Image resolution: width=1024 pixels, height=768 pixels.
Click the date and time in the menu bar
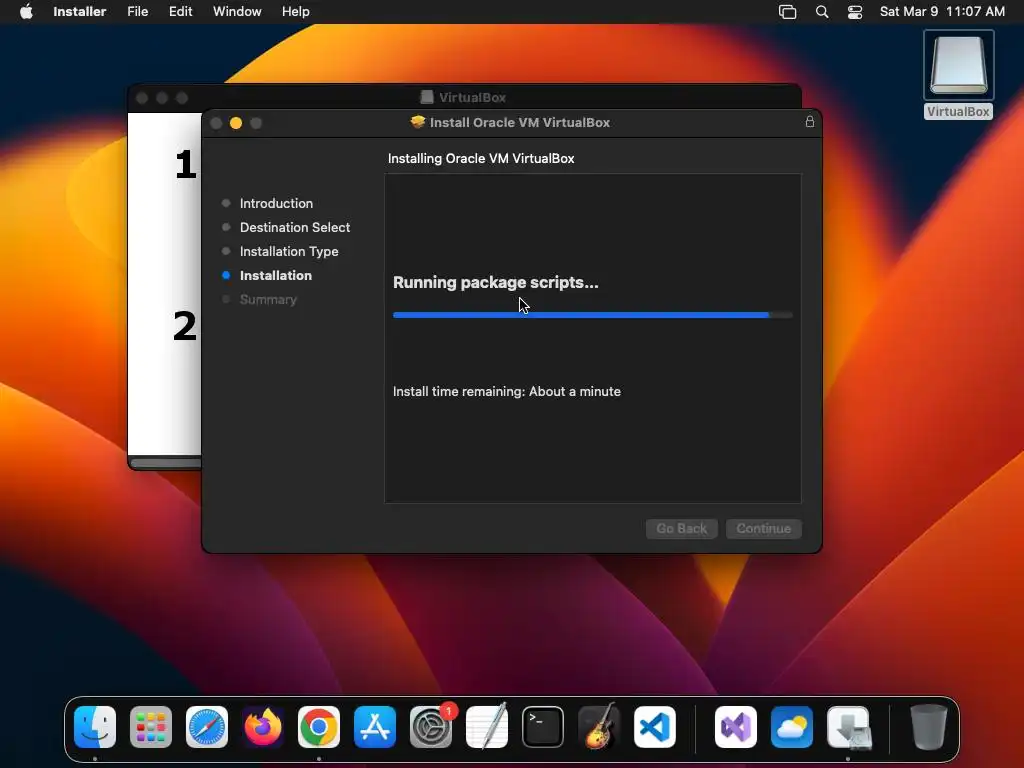click(942, 12)
